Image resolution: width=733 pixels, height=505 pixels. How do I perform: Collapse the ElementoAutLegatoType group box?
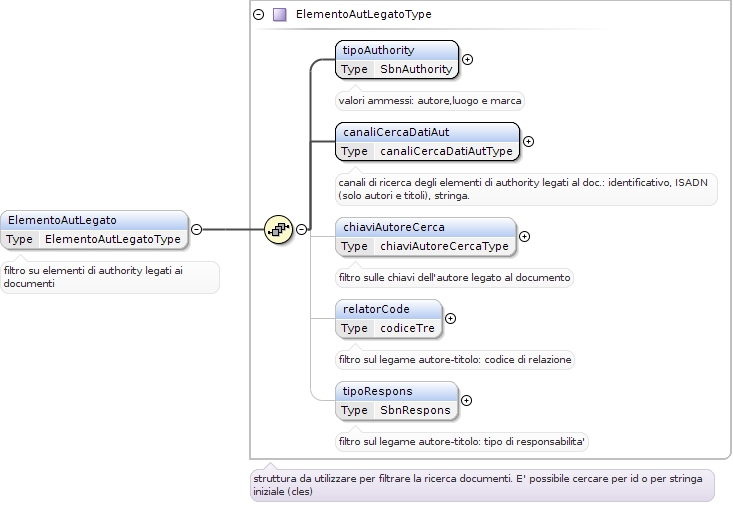[259, 14]
